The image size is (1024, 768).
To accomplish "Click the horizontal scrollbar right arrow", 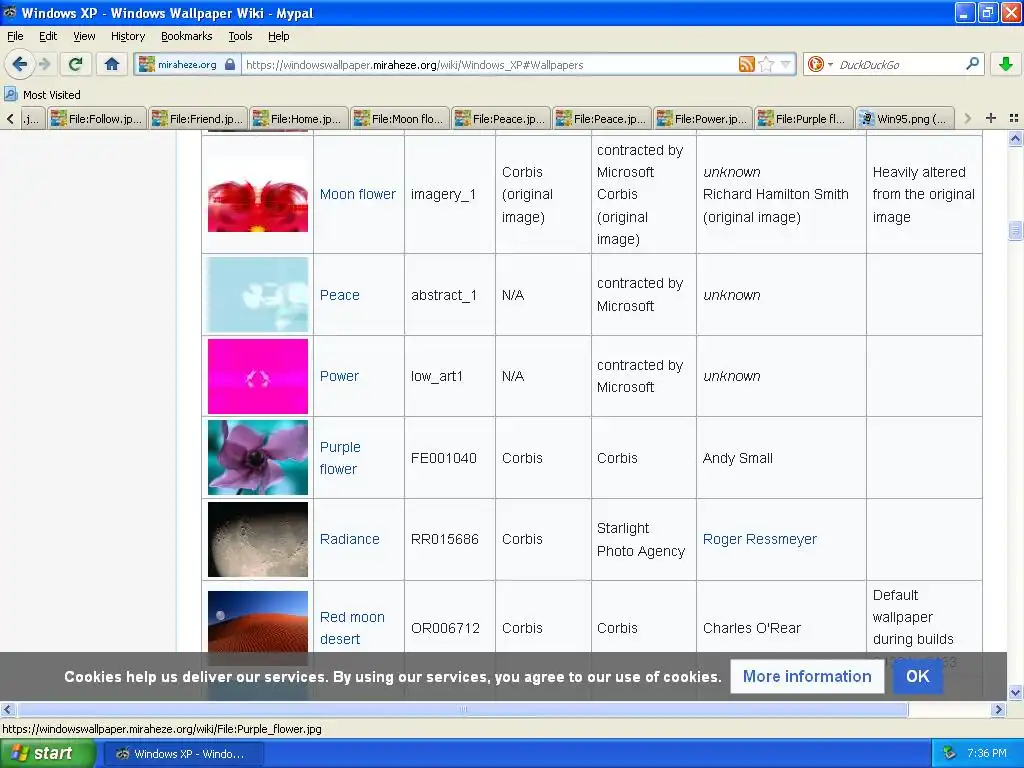I will [999, 709].
